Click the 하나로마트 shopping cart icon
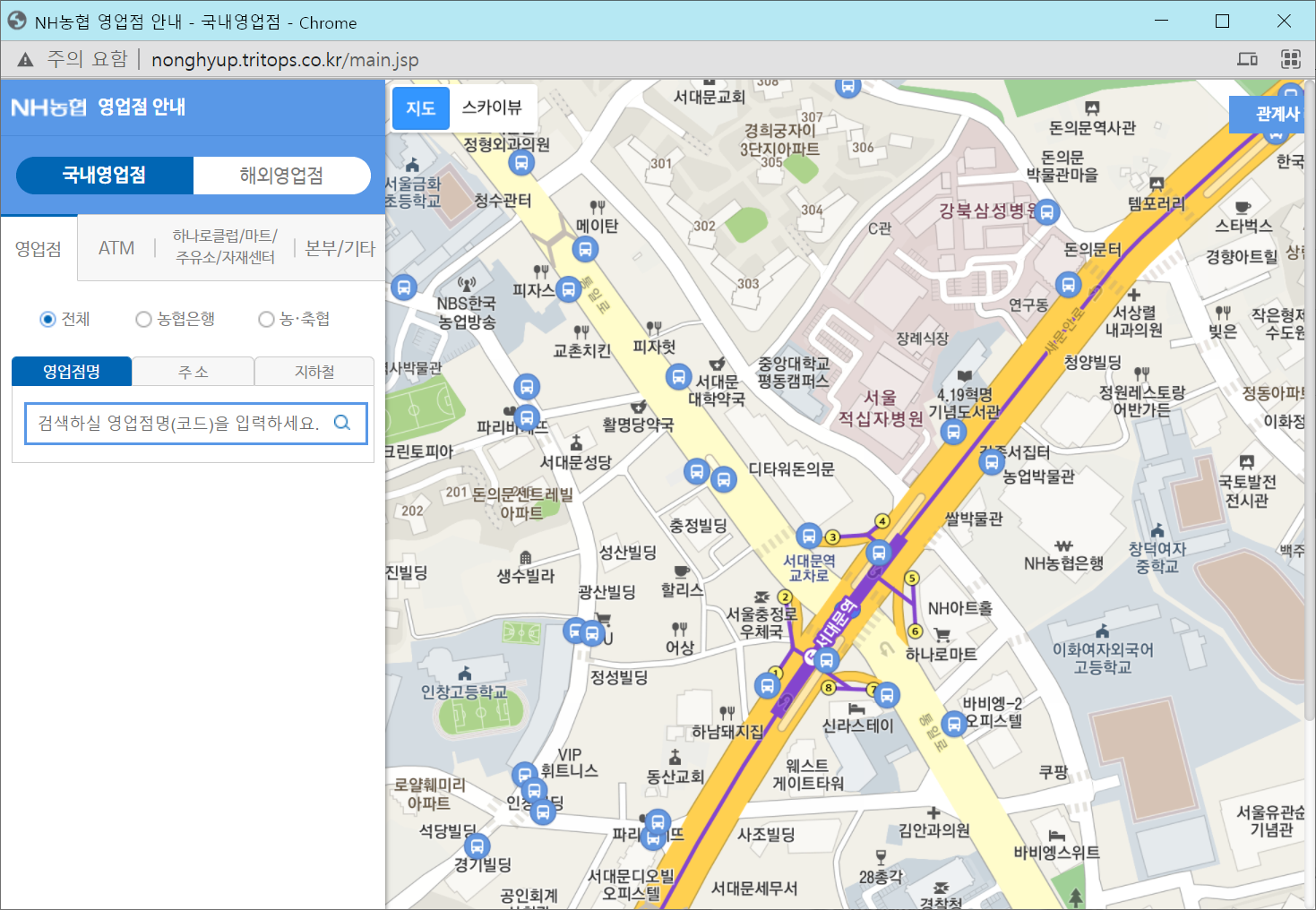 pos(942,635)
